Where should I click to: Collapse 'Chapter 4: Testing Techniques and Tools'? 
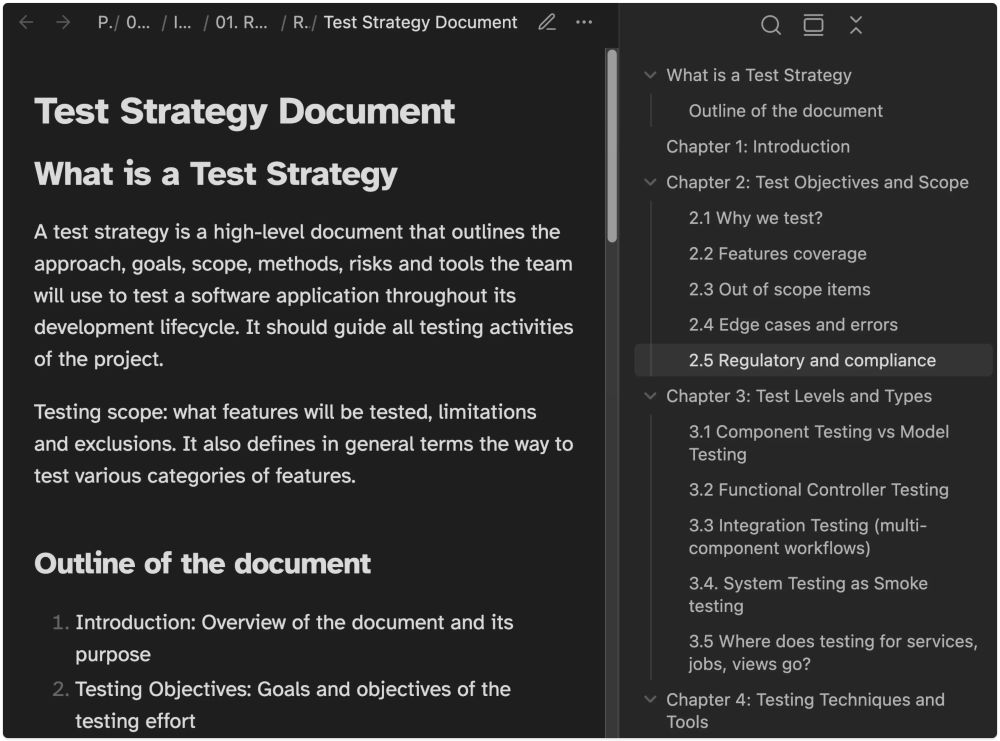coord(649,699)
